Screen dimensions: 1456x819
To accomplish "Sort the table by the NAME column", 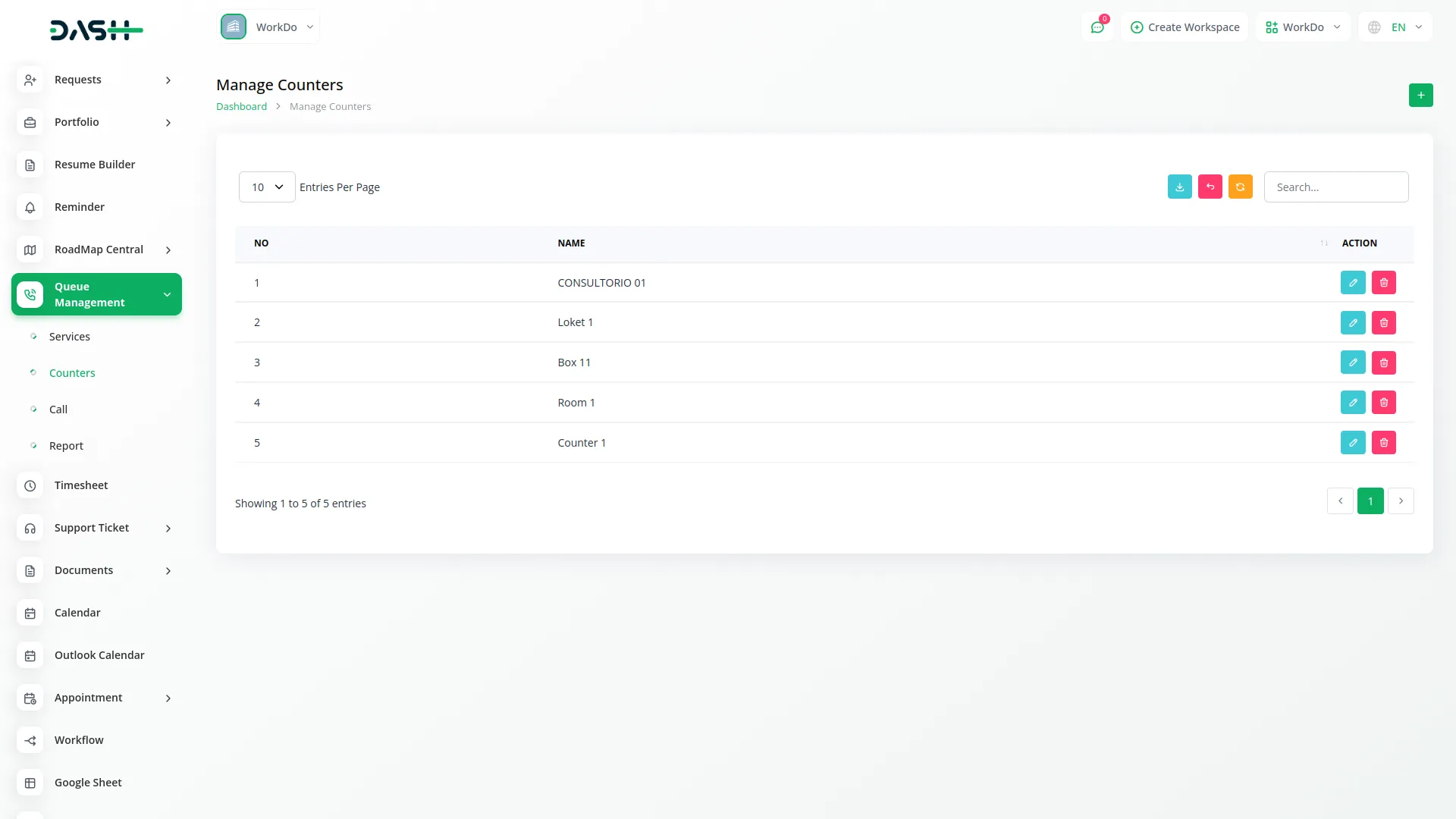I will coord(571,243).
